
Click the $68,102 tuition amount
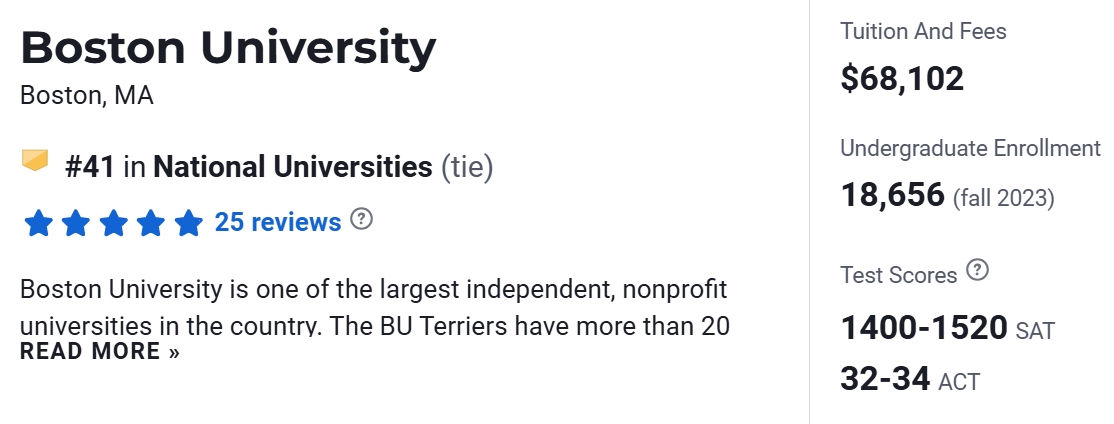pyautogui.click(x=902, y=77)
